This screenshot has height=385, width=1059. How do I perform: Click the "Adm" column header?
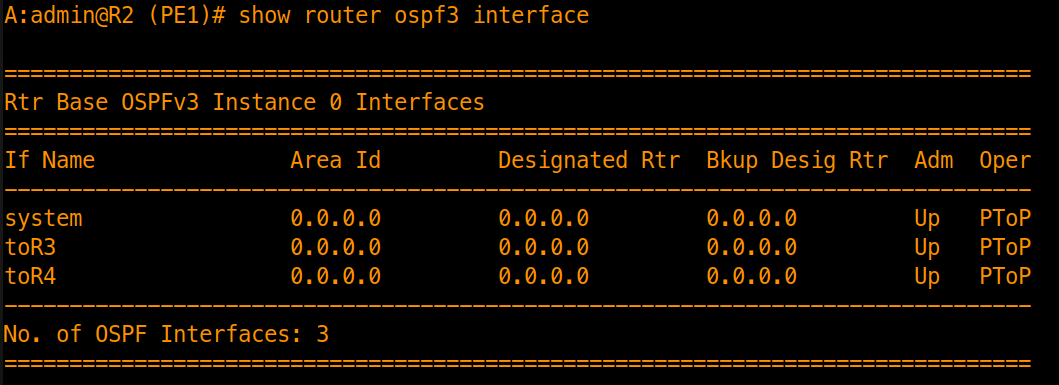[934, 161]
